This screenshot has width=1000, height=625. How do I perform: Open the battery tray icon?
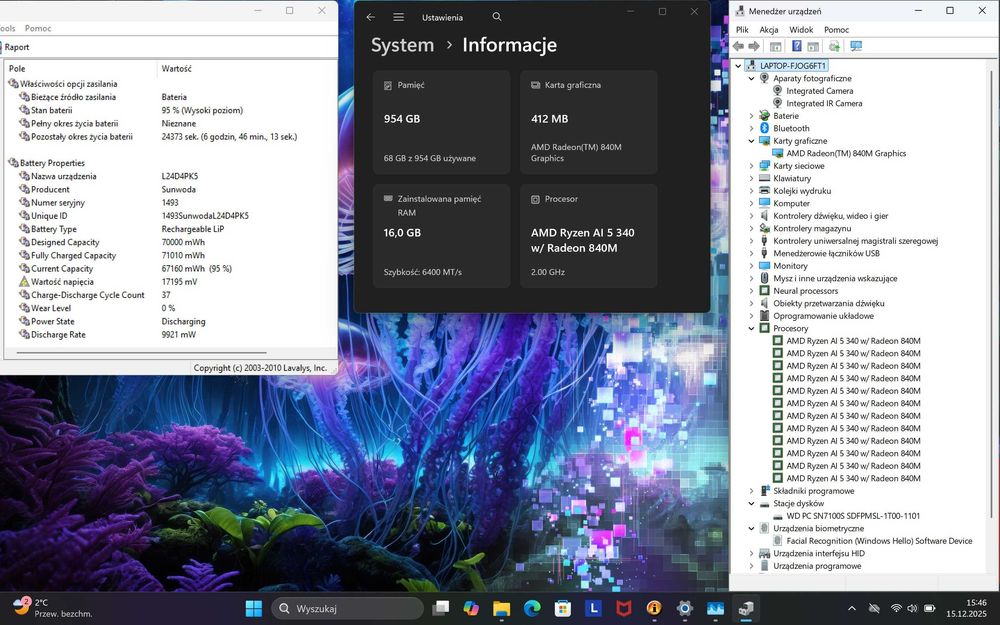930,608
